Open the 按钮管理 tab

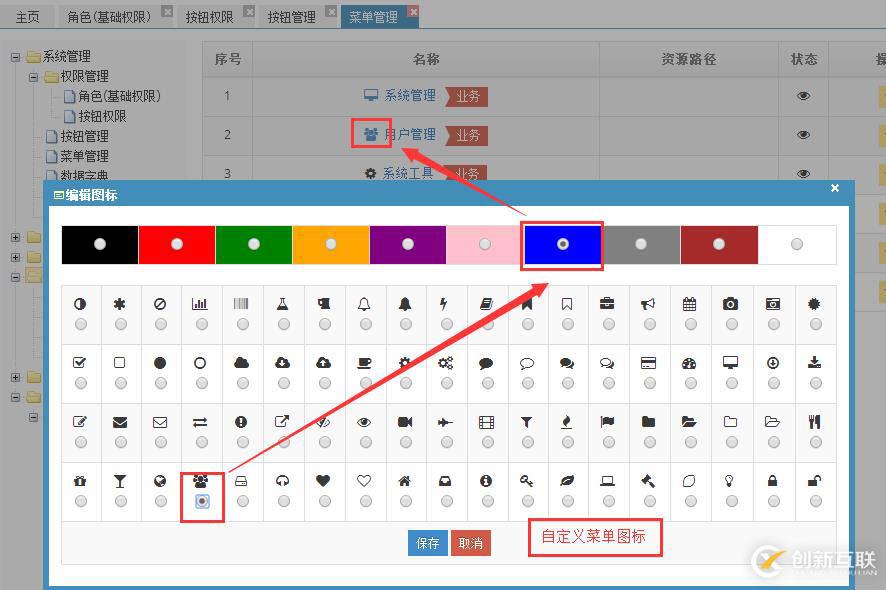(x=292, y=18)
